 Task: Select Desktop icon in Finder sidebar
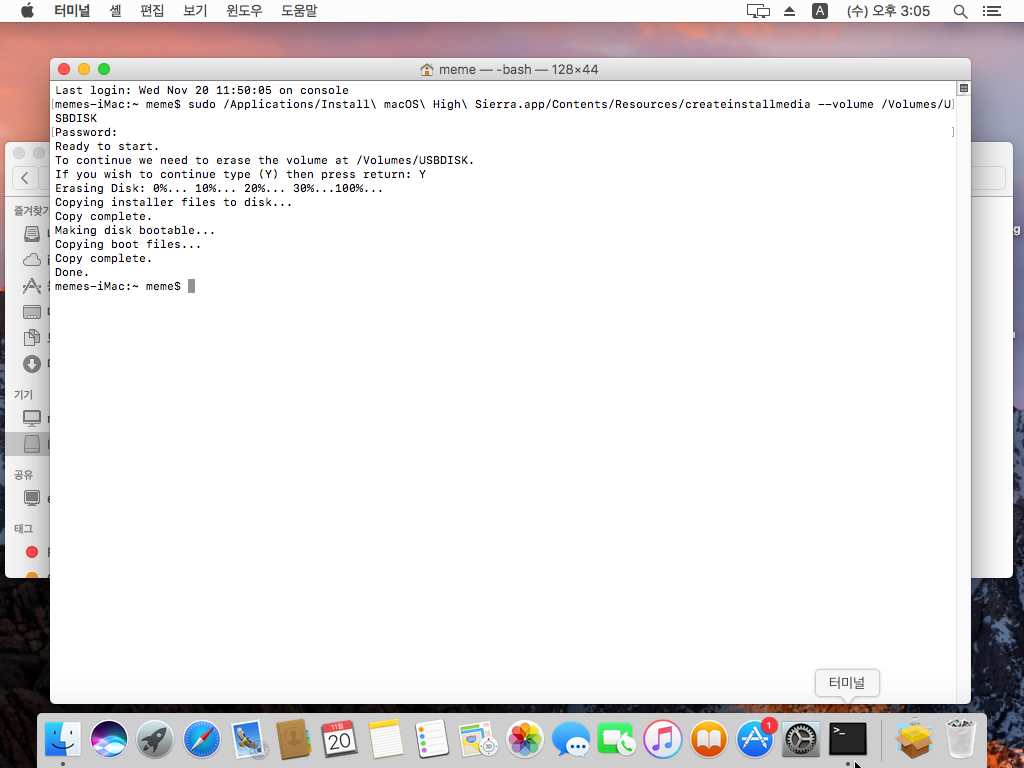(x=32, y=312)
